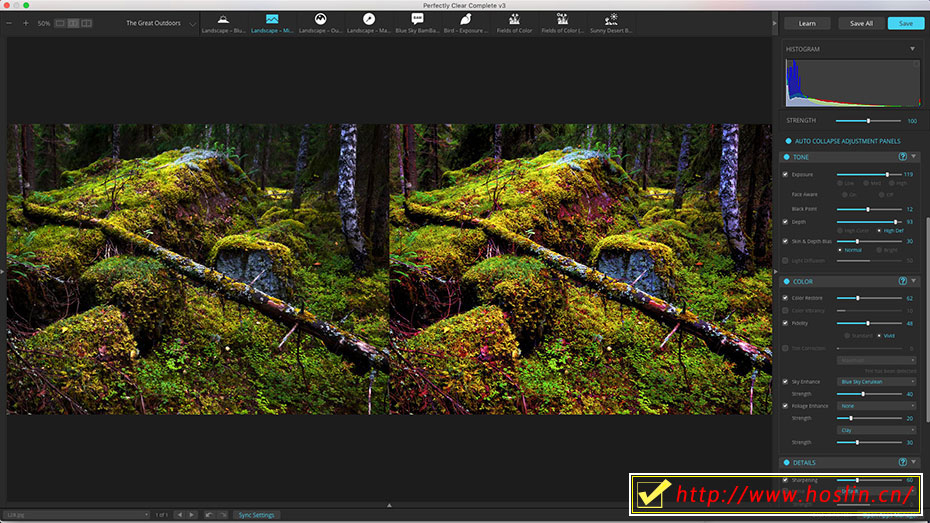
Task: Open the image file name dropdown
Action: [x=77, y=515]
